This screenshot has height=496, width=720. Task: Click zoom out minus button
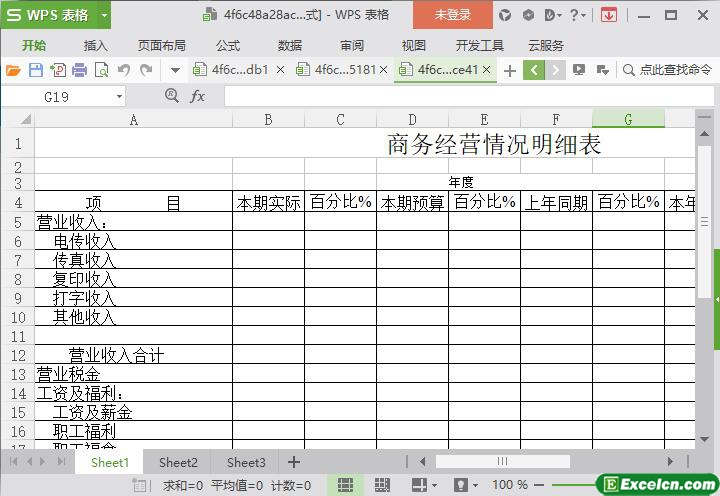point(540,485)
